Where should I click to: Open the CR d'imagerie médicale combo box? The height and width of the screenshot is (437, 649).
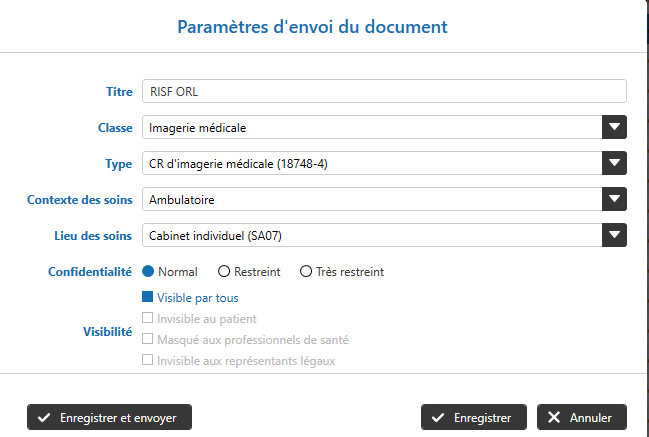point(372,163)
